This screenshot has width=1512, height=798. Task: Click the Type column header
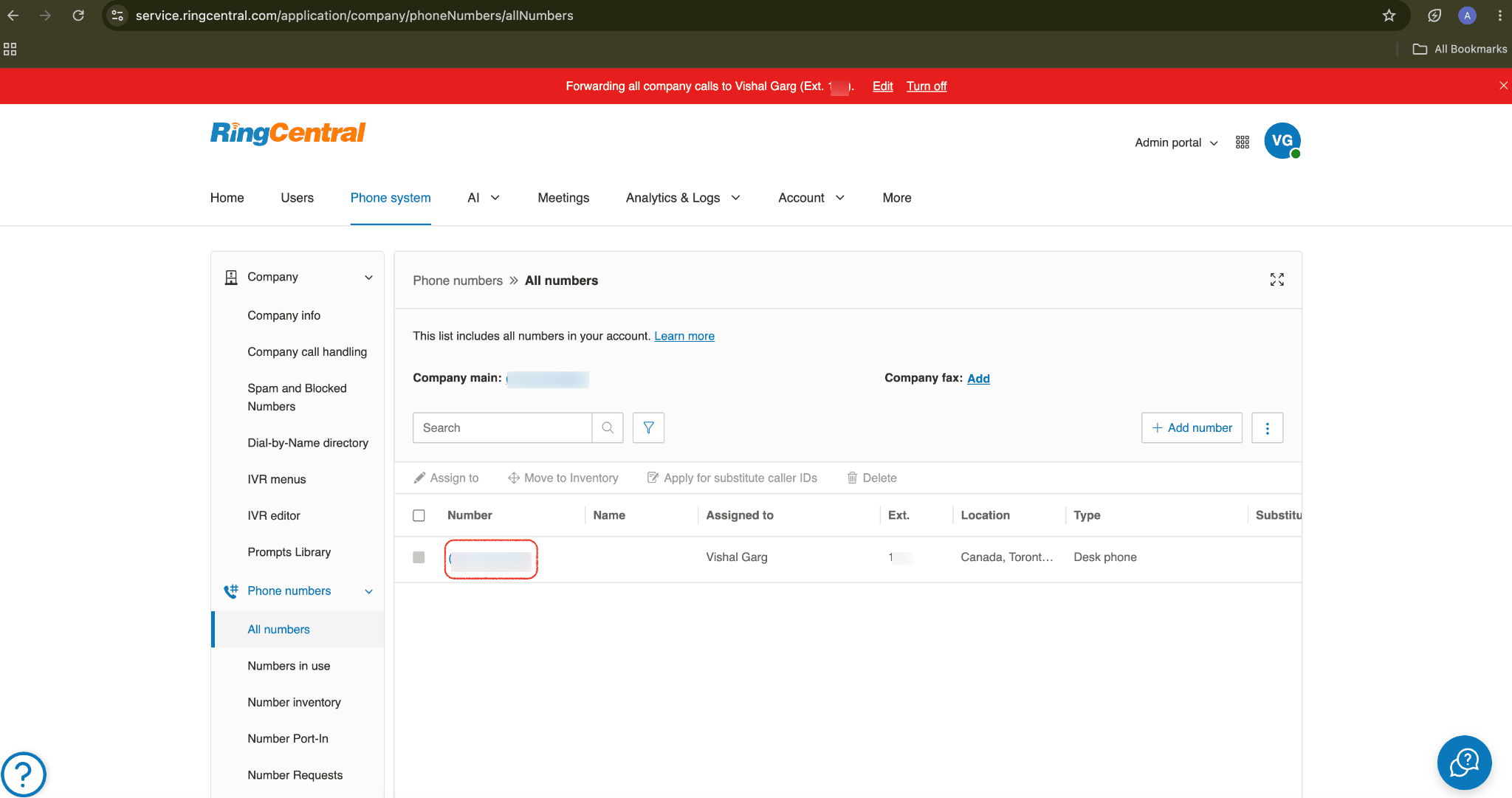point(1087,515)
